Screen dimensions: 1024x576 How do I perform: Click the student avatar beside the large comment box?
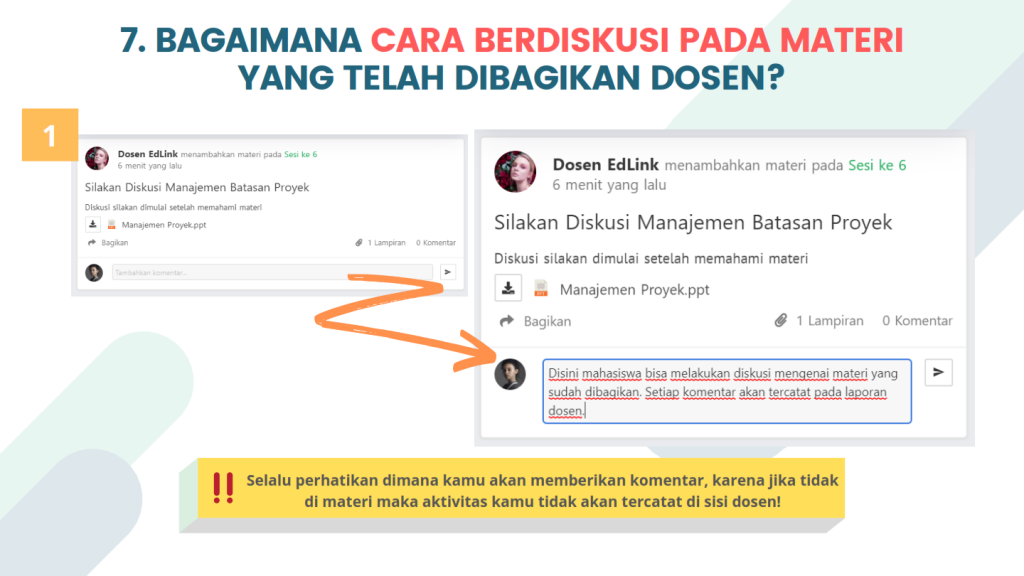[x=510, y=374]
